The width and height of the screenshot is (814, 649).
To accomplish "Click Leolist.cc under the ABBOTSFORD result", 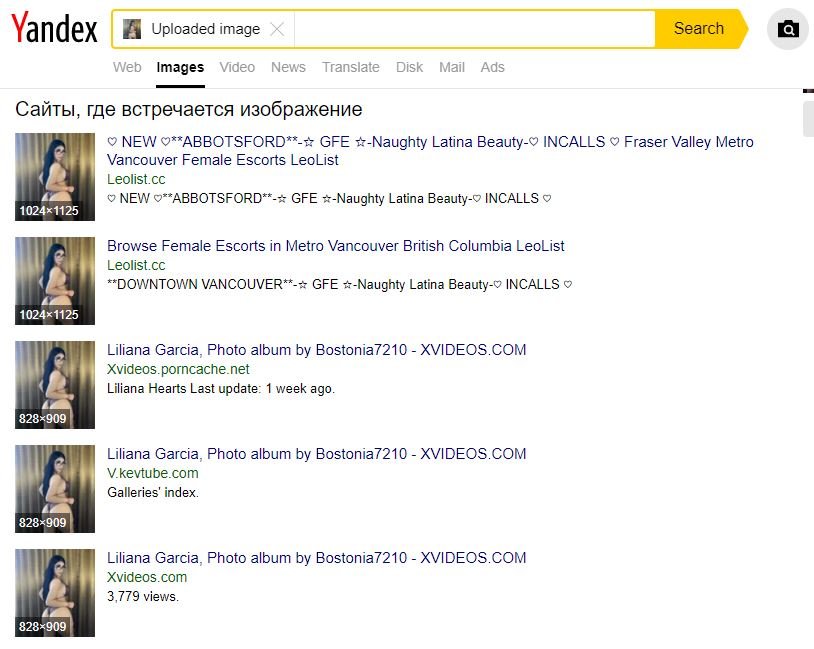I will 136,179.
